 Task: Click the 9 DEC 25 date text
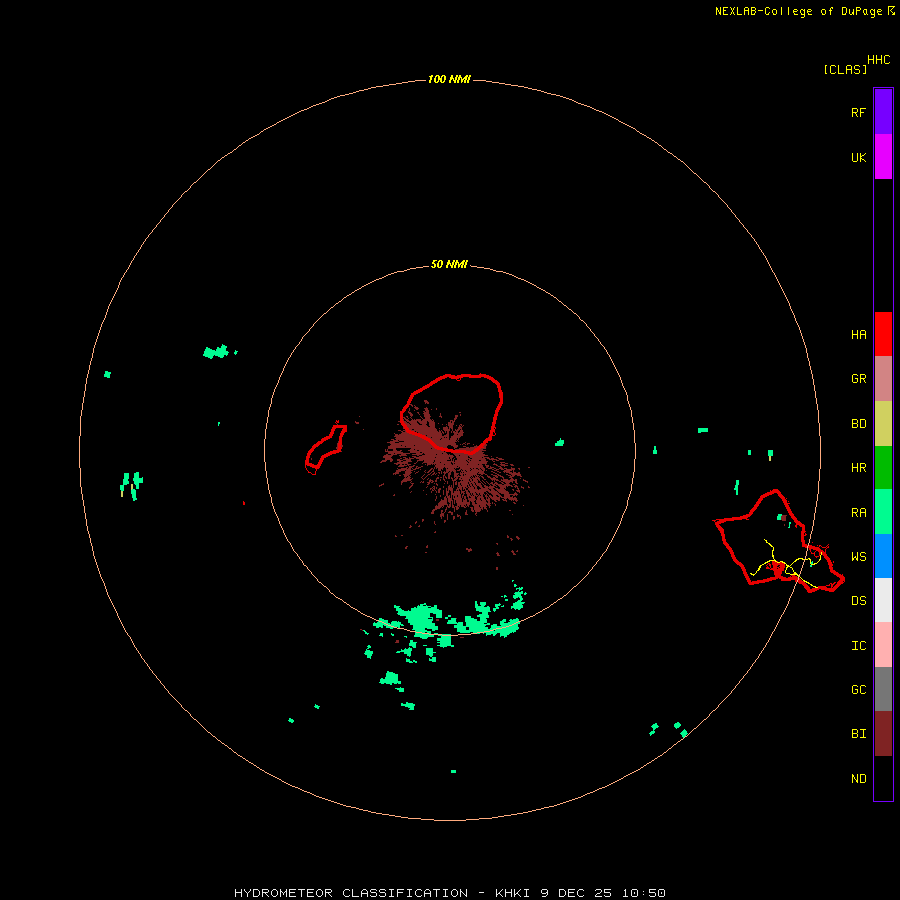pos(576,893)
